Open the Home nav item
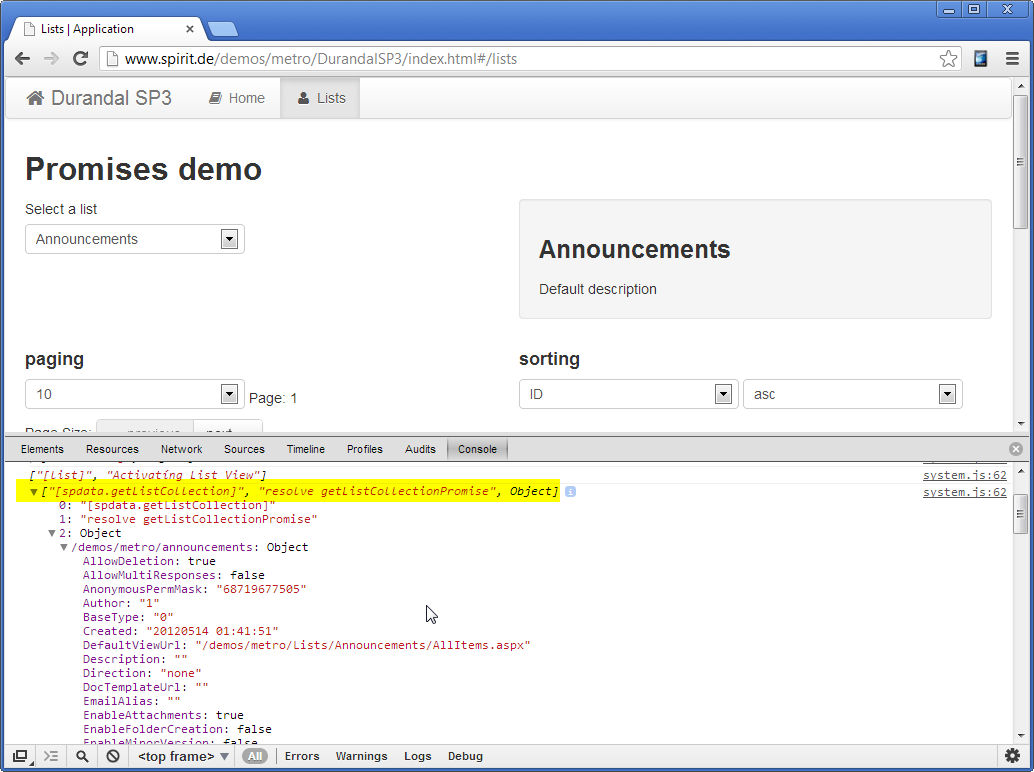Image resolution: width=1034 pixels, height=772 pixels. 237,98
